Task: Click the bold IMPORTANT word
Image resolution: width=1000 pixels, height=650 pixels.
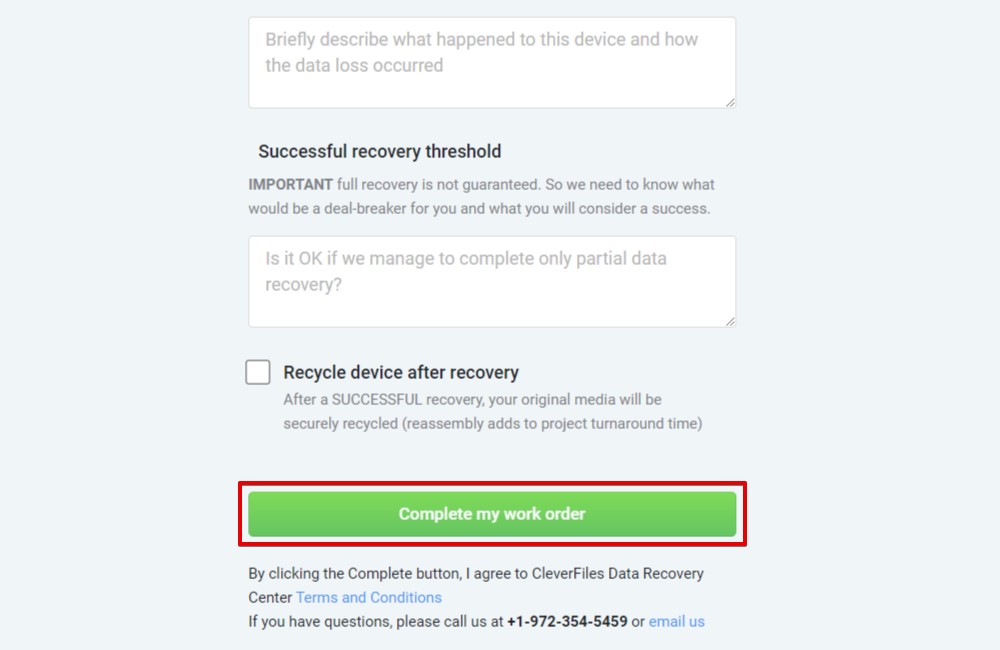Action: pyautogui.click(x=290, y=184)
